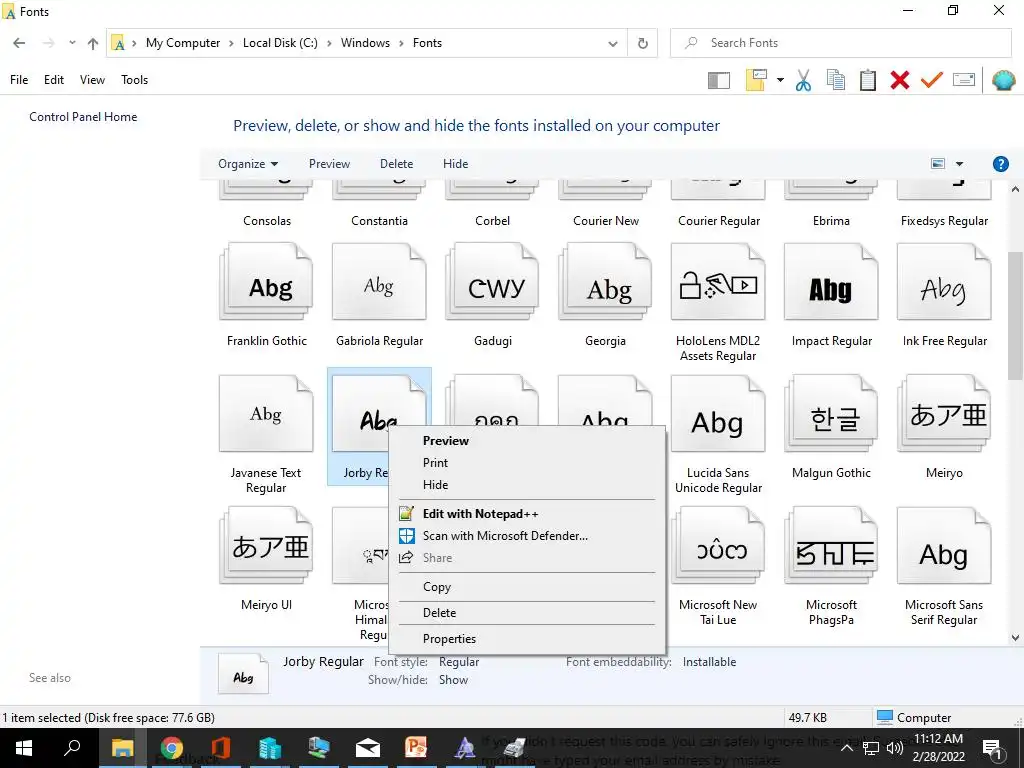Open the blue help question mark

pyautogui.click(x=1000, y=164)
